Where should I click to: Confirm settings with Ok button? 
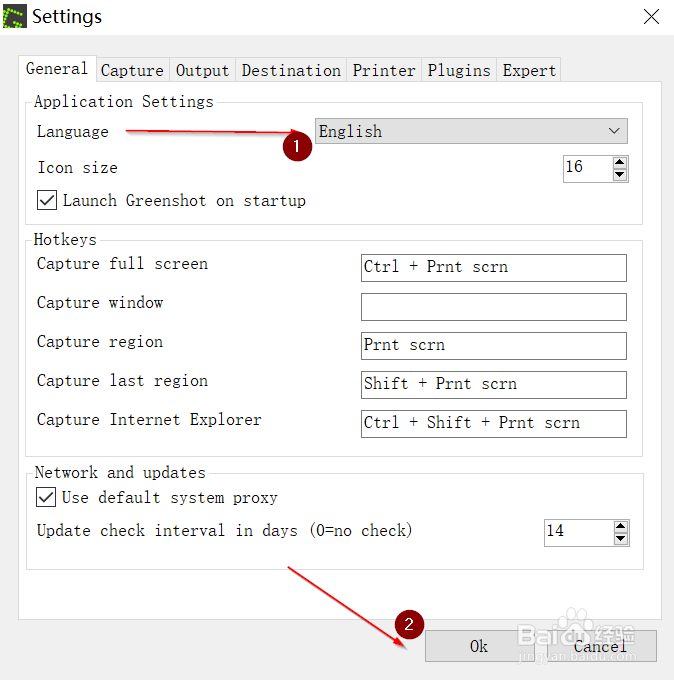479,646
